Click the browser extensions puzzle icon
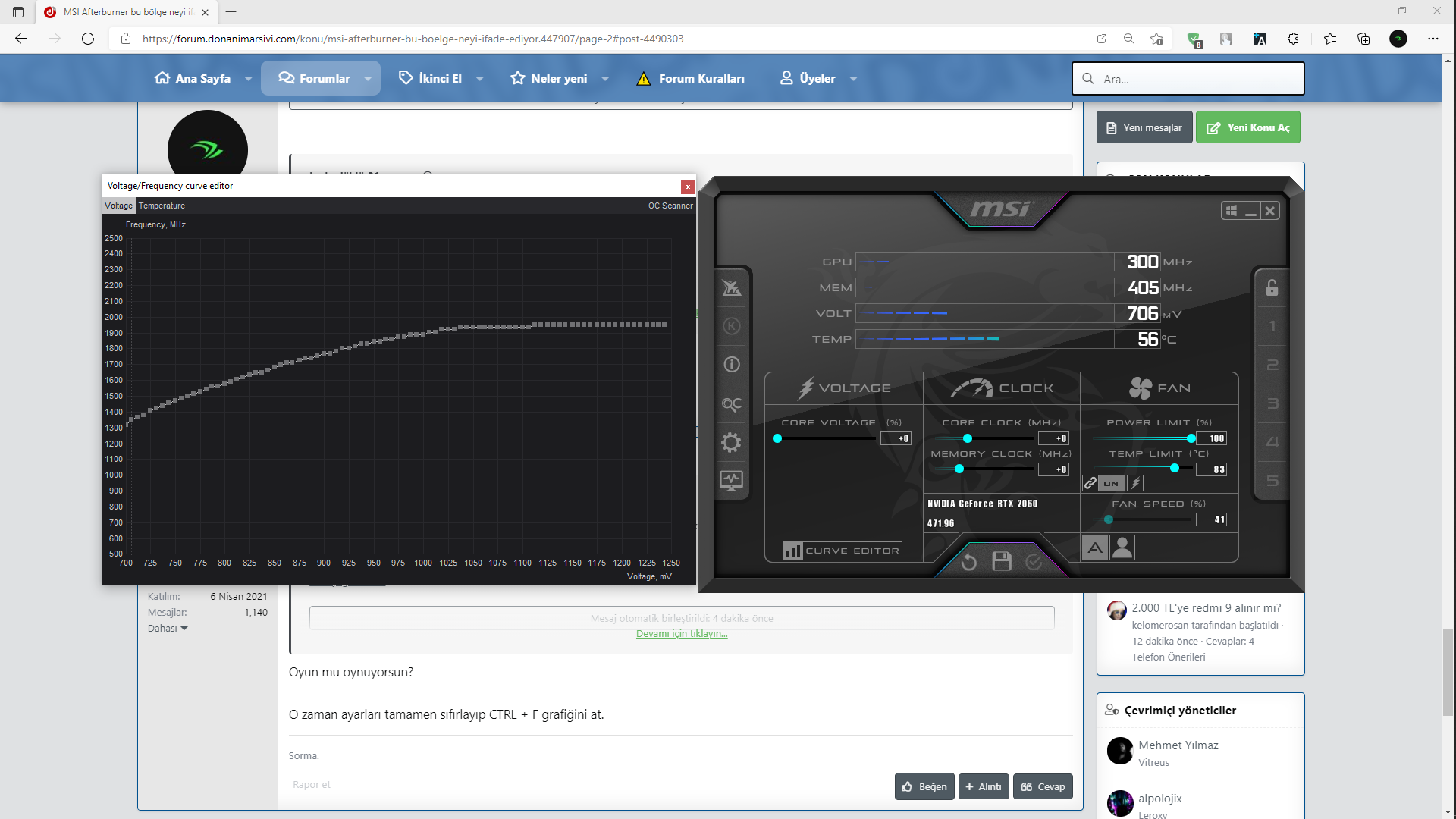This screenshot has width=1456, height=819. click(x=1293, y=39)
